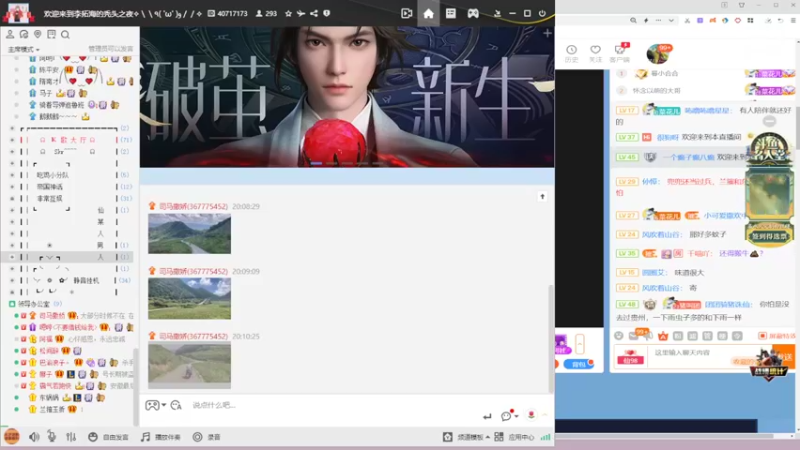Click the user avatar with 99+ badge
The width and height of the screenshot is (800, 450).
coord(658,54)
